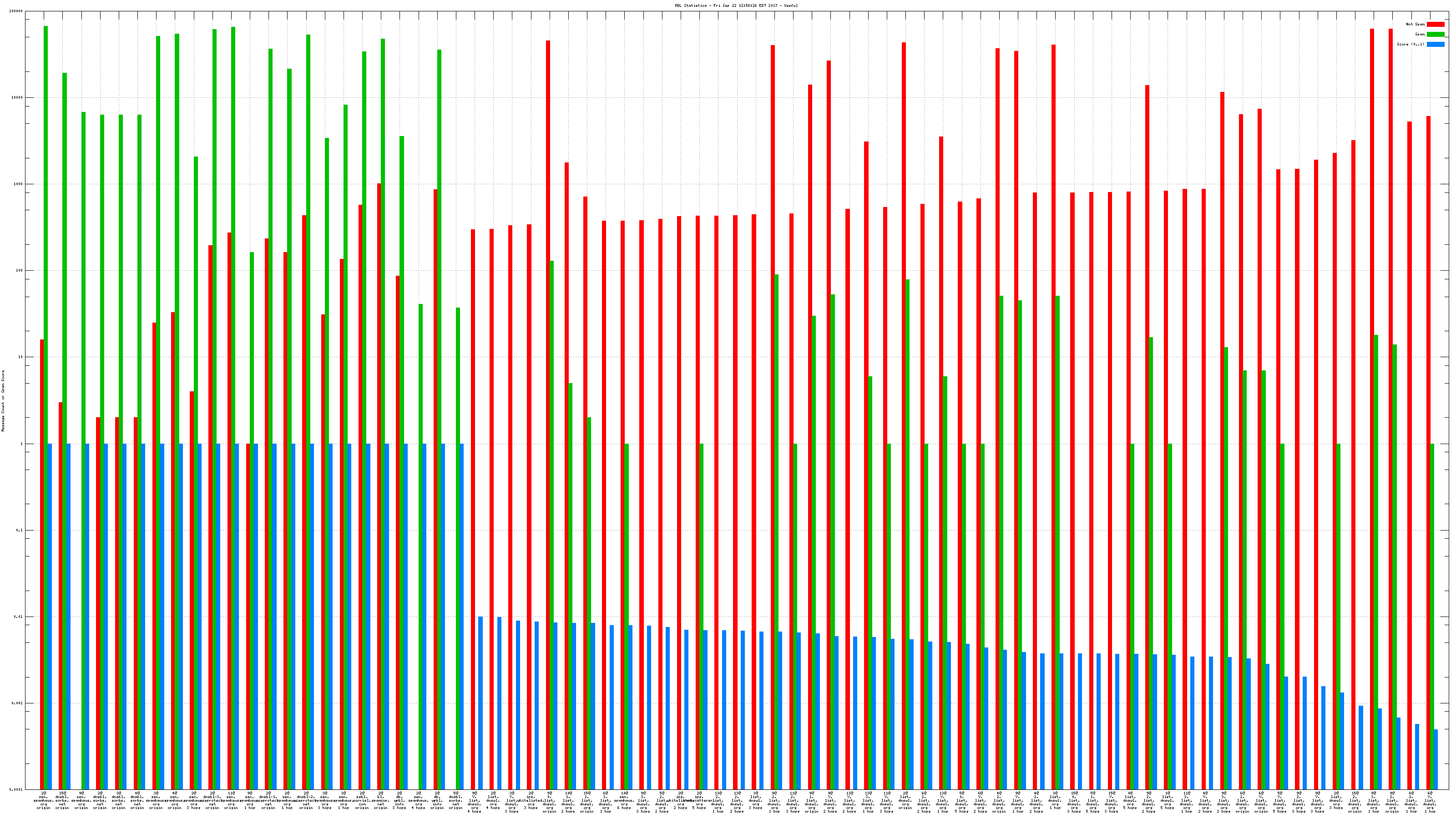
Task: Click the 1000 y-axis tick label
Action: (18, 184)
